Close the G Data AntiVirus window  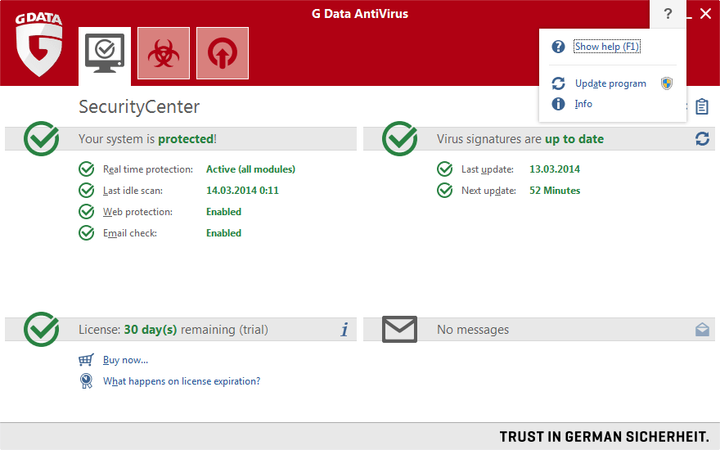706,14
